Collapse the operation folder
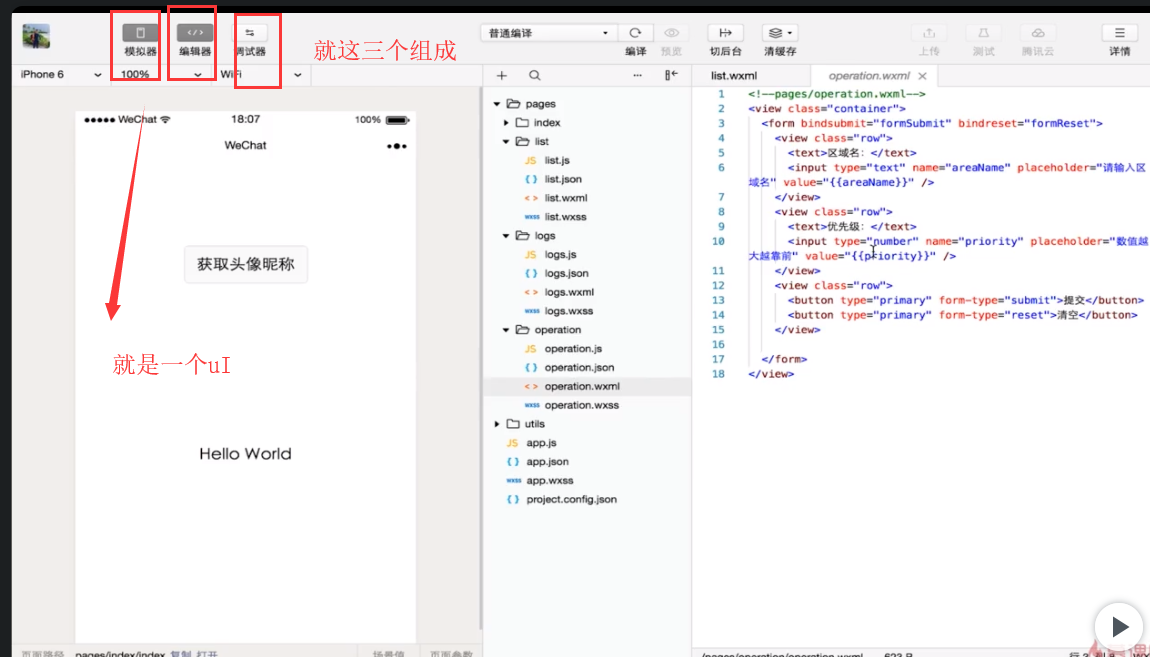The height and width of the screenshot is (657, 1150). [x=506, y=330]
